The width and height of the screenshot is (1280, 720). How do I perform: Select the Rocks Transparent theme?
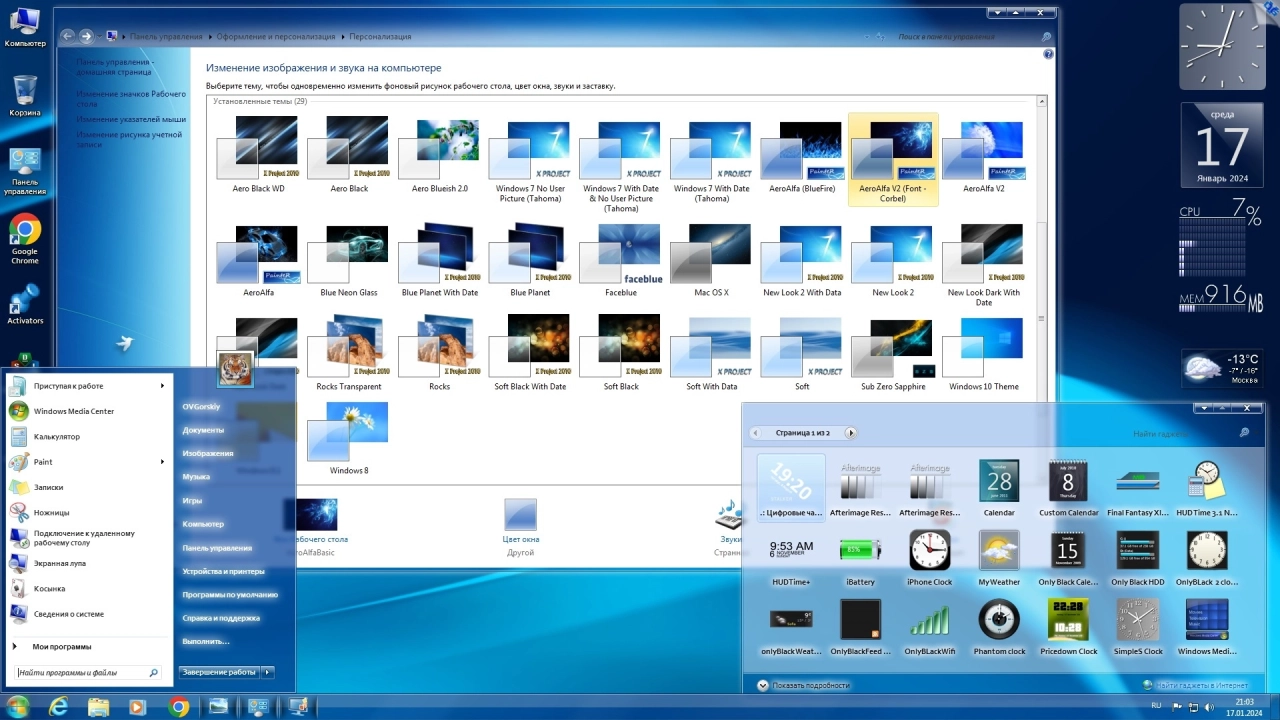tap(349, 353)
